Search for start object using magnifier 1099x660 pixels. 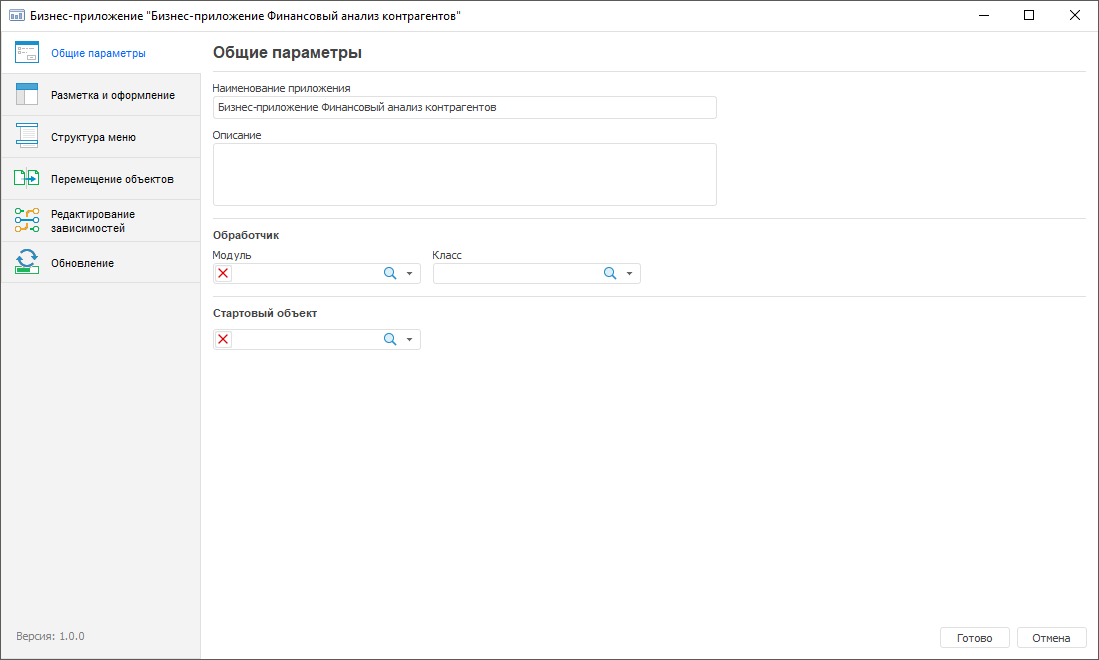click(x=390, y=340)
